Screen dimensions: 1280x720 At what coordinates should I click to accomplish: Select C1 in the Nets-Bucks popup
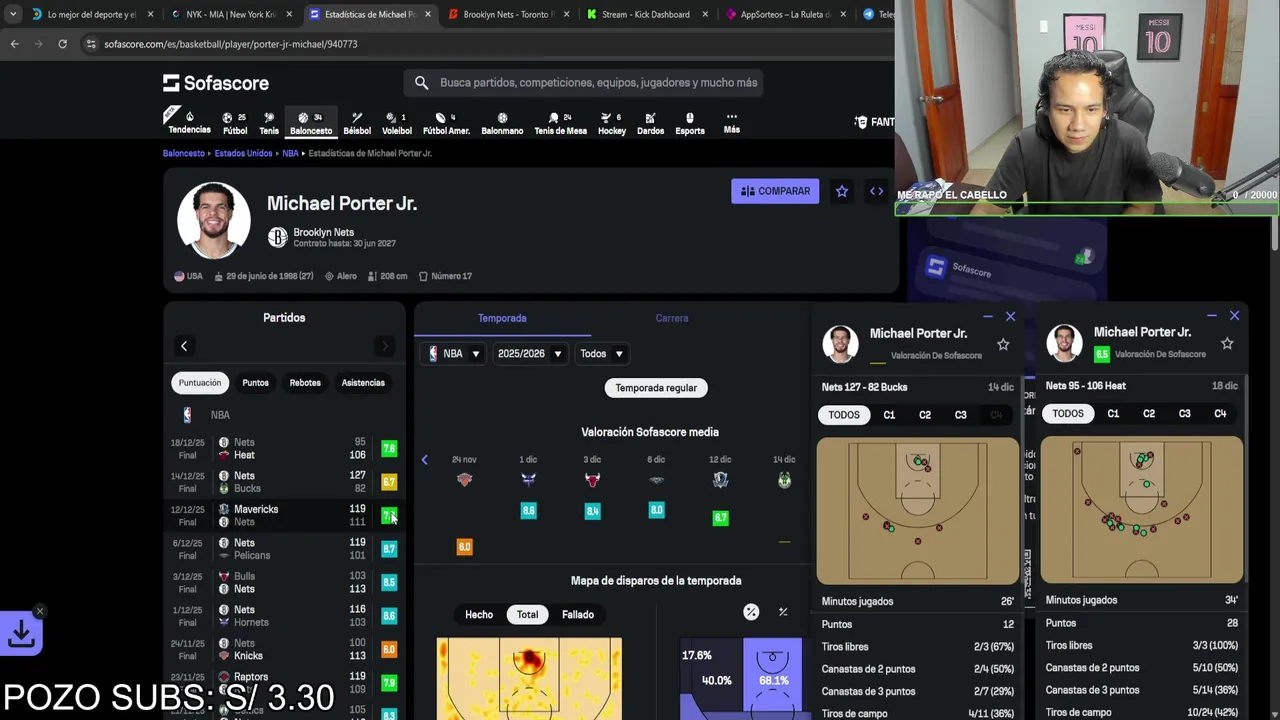click(889, 414)
